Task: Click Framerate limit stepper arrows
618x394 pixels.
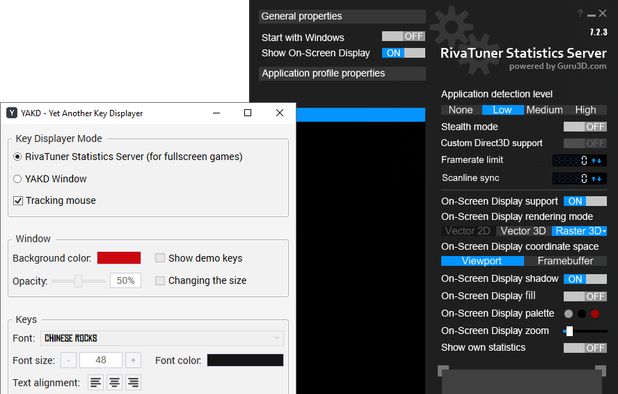Action: click(596, 160)
